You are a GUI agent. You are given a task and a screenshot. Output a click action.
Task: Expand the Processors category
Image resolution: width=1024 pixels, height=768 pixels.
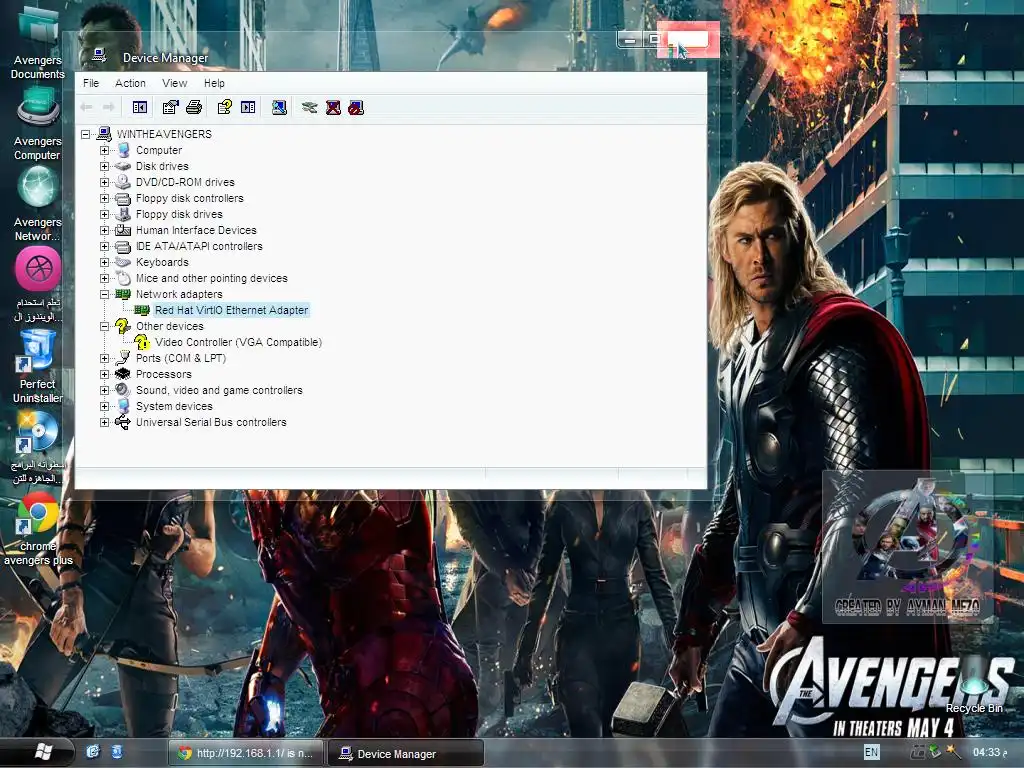[x=104, y=374]
